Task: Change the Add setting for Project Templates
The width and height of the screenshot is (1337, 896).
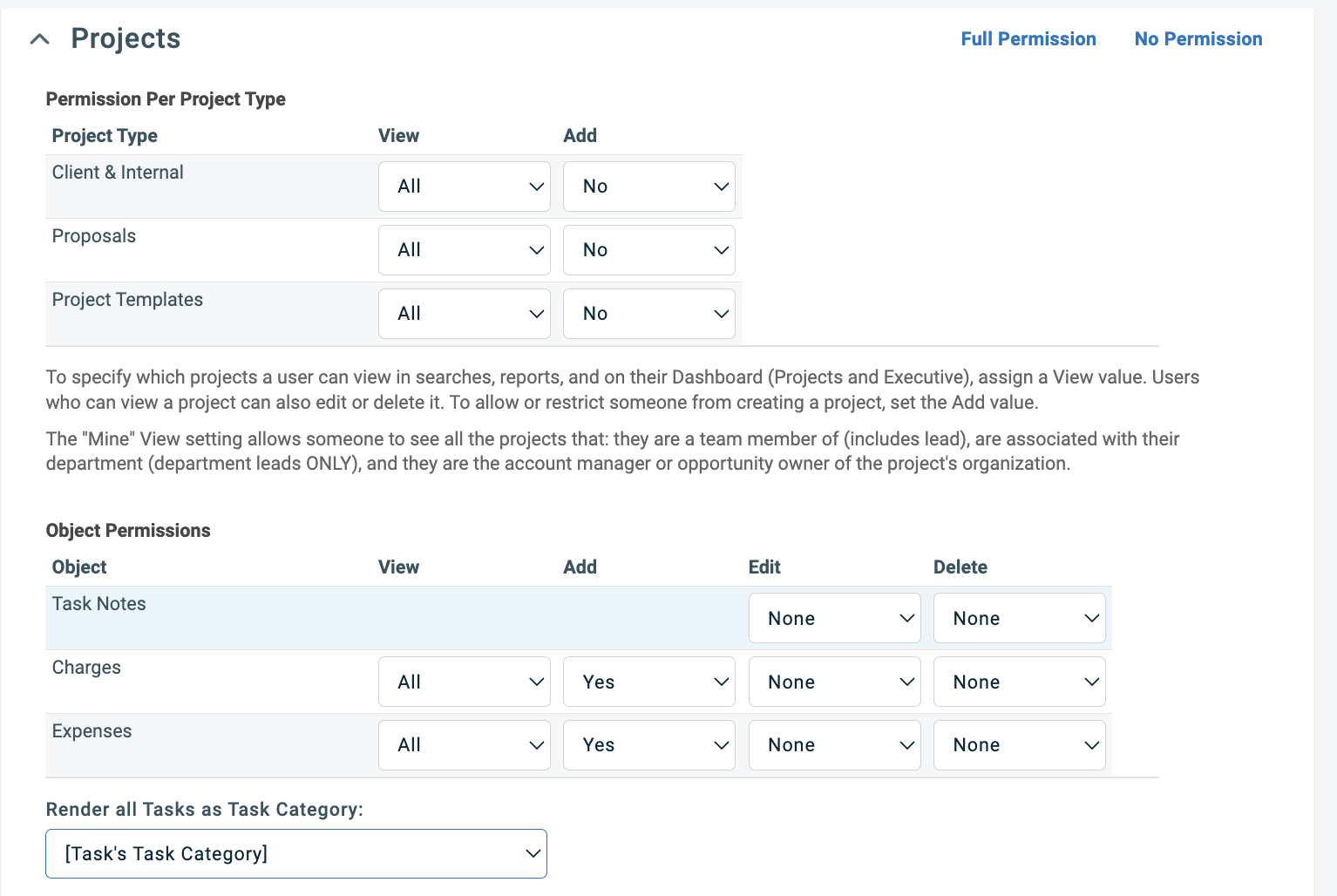Action: coord(648,313)
